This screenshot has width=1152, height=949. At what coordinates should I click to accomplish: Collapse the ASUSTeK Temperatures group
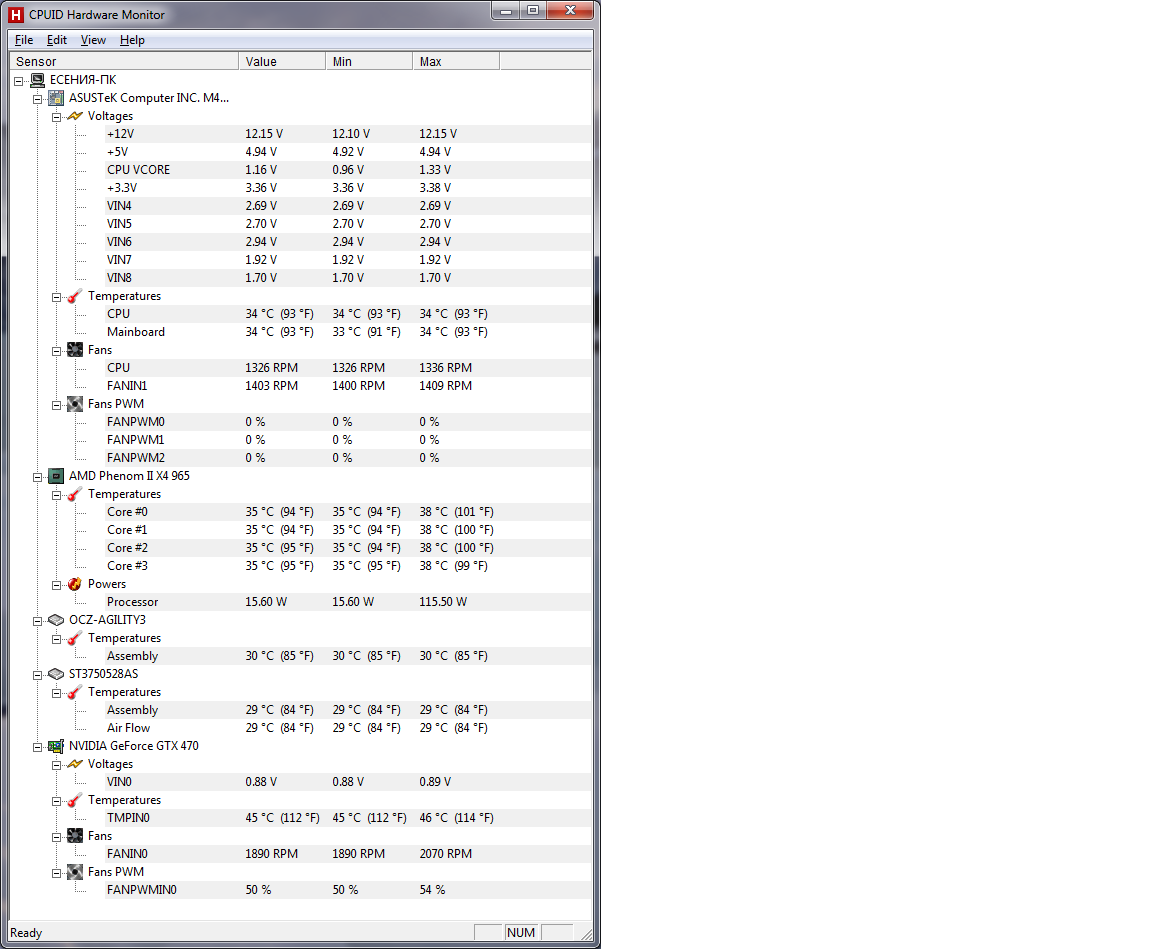tap(57, 297)
